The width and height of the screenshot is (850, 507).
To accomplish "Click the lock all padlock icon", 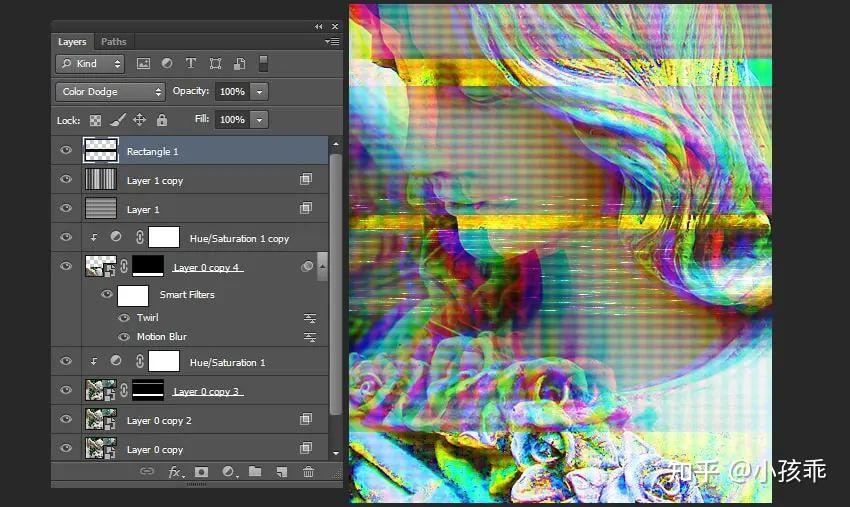I will pyautogui.click(x=162, y=120).
